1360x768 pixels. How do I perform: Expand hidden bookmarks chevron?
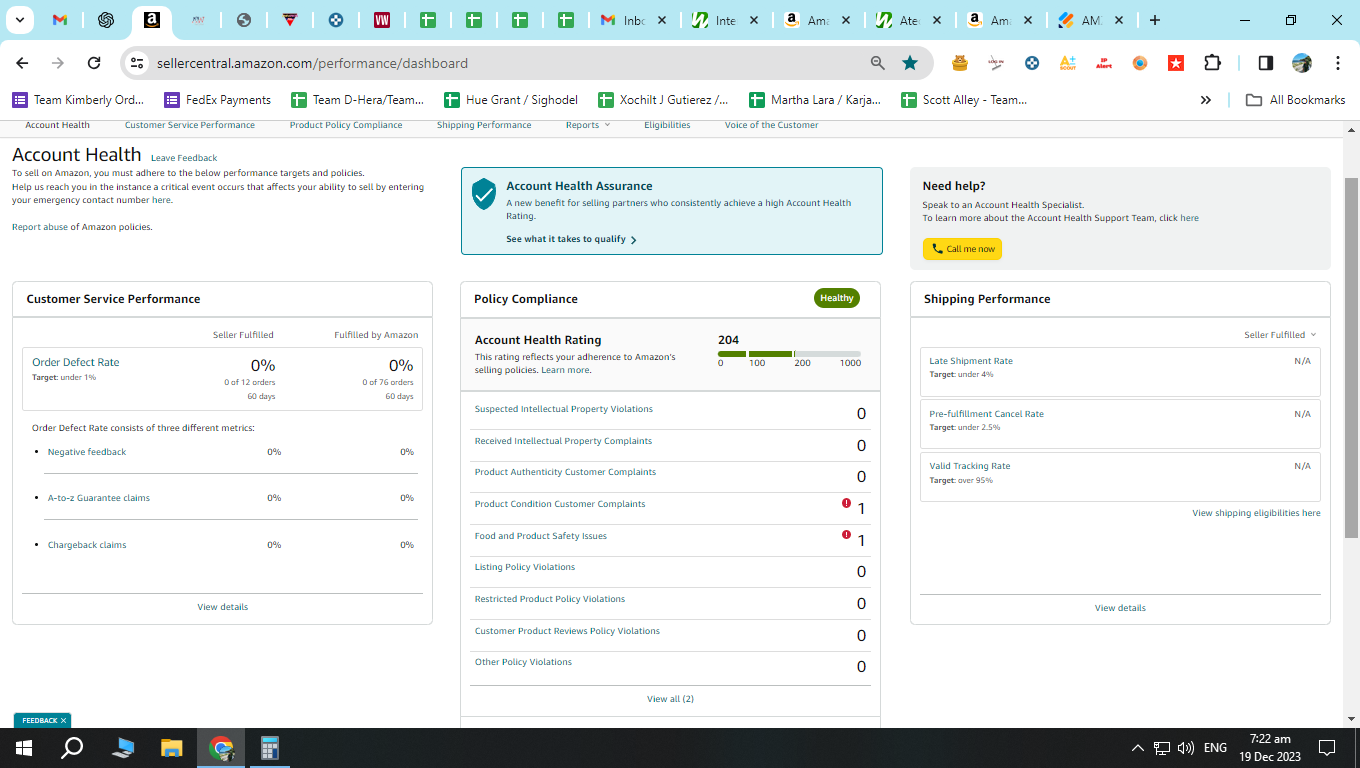tap(1206, 100)
